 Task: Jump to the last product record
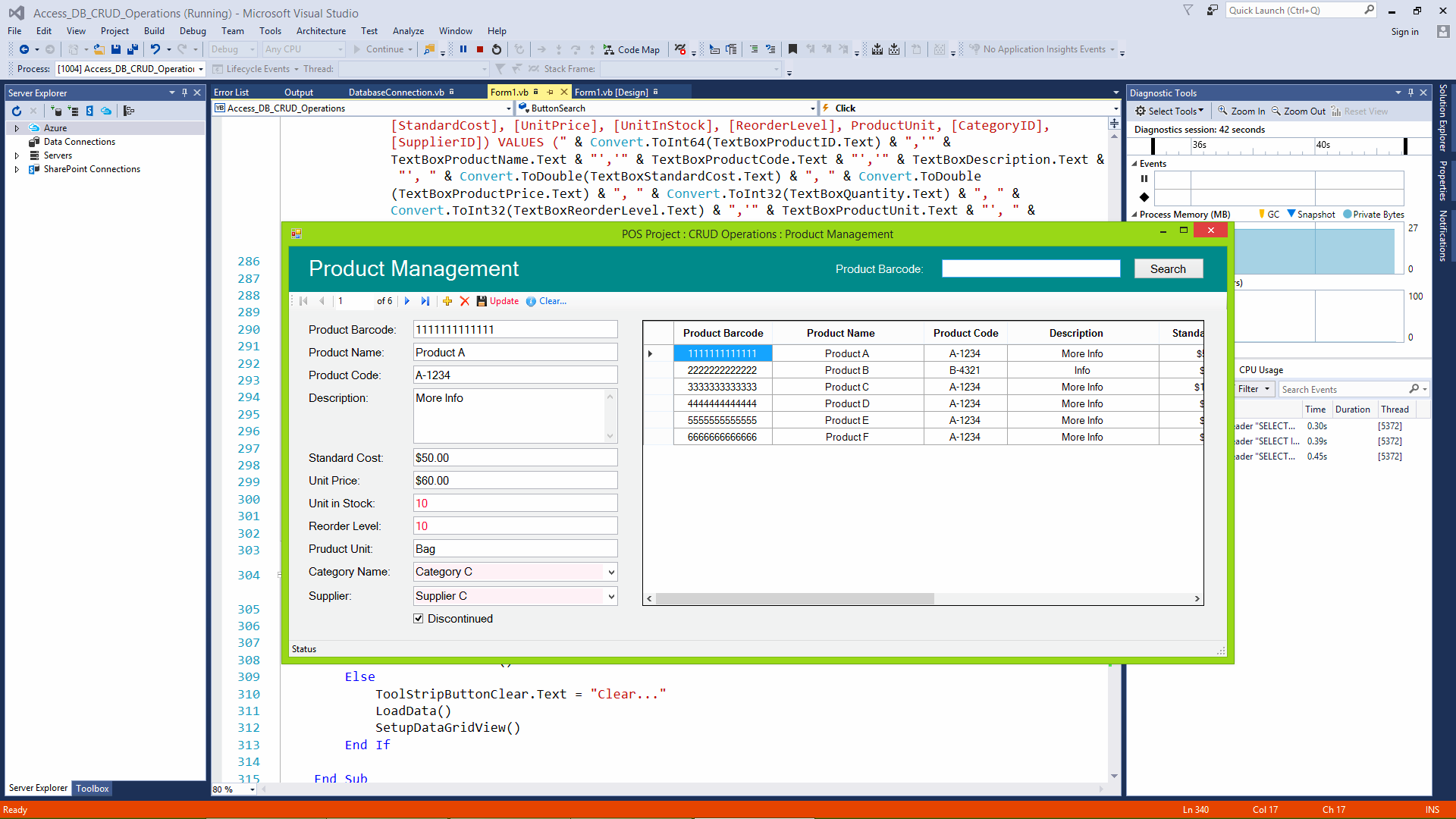[x=425, y=301]
